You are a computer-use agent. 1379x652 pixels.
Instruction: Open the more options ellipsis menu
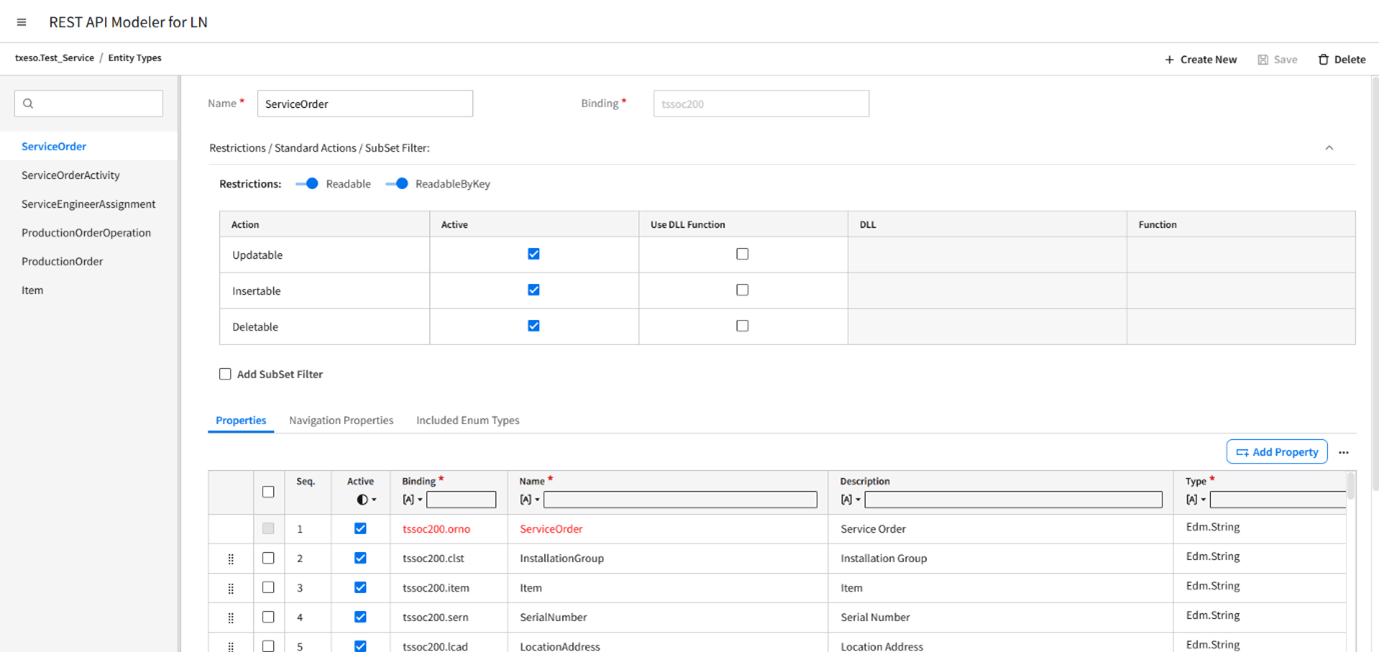pos(1343,453)
